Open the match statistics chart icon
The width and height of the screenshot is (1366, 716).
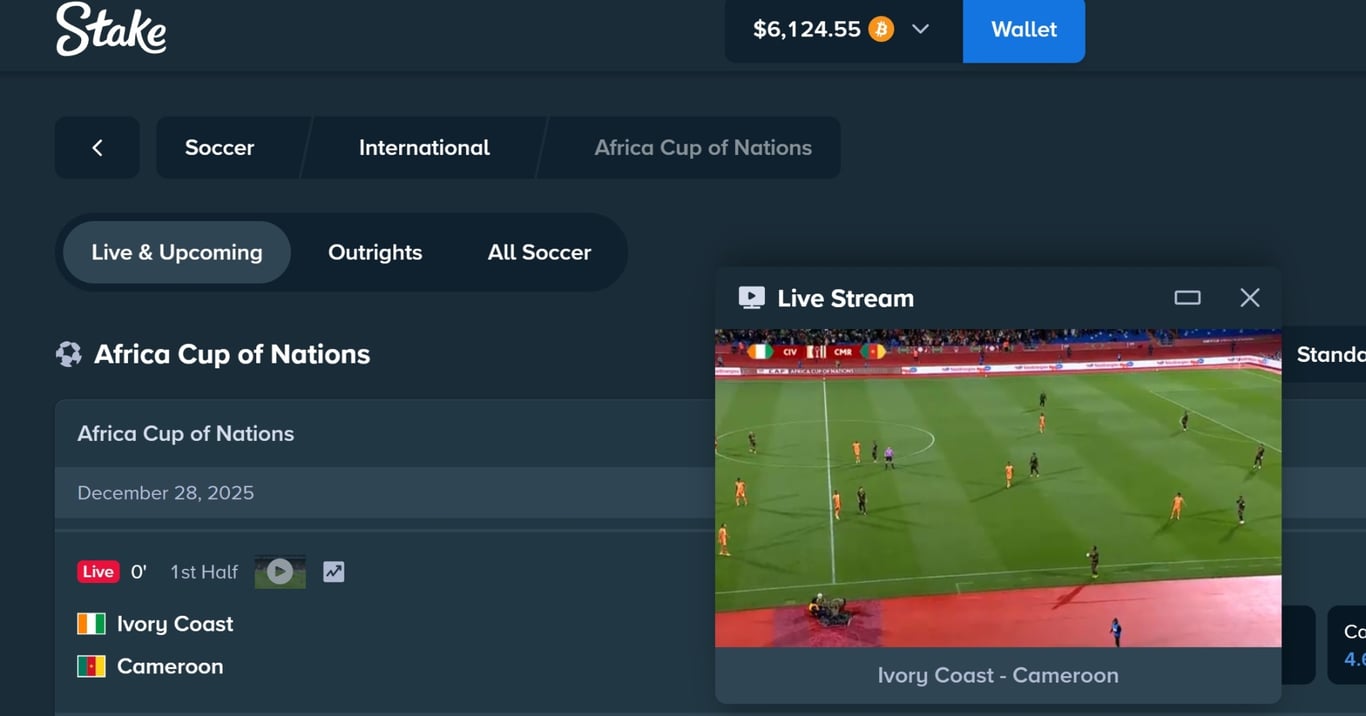[x=334, y=572]
